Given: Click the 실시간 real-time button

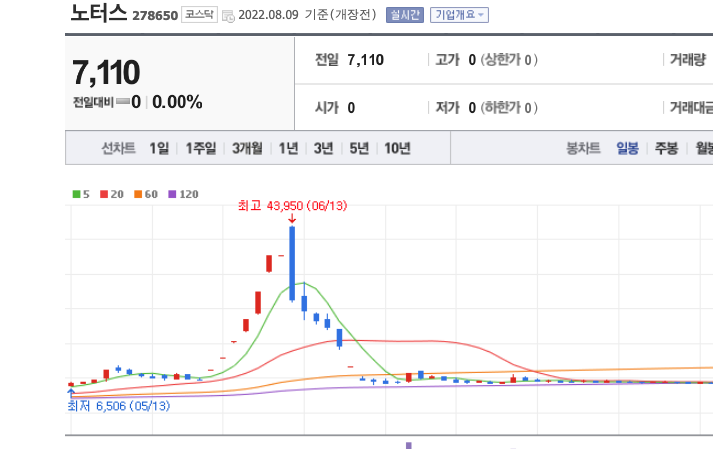Looking at the screenshot, I should point(405,15).
